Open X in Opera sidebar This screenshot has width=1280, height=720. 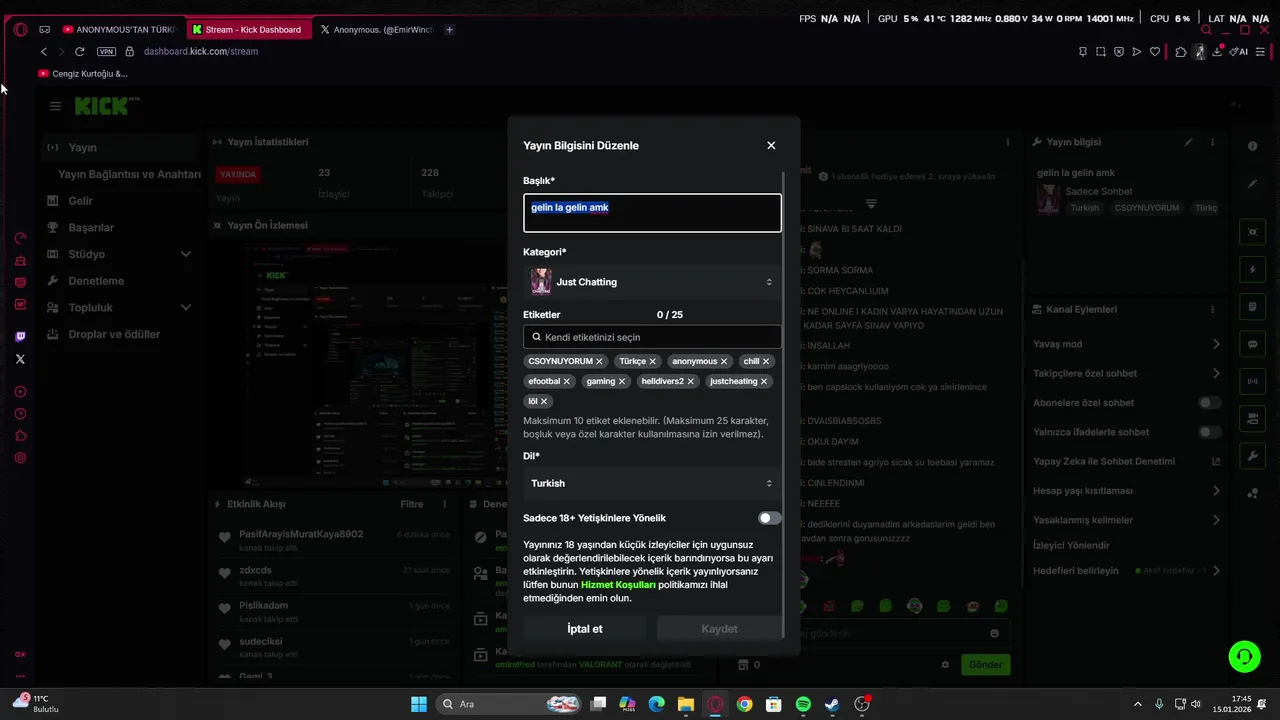20,359
